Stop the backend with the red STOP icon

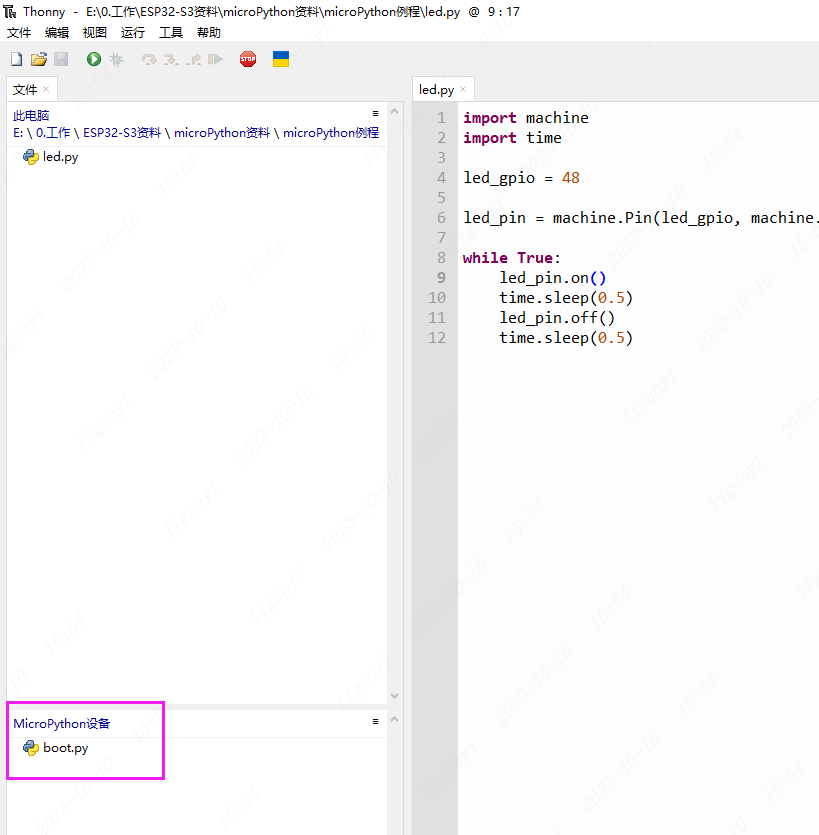point(248,59)
